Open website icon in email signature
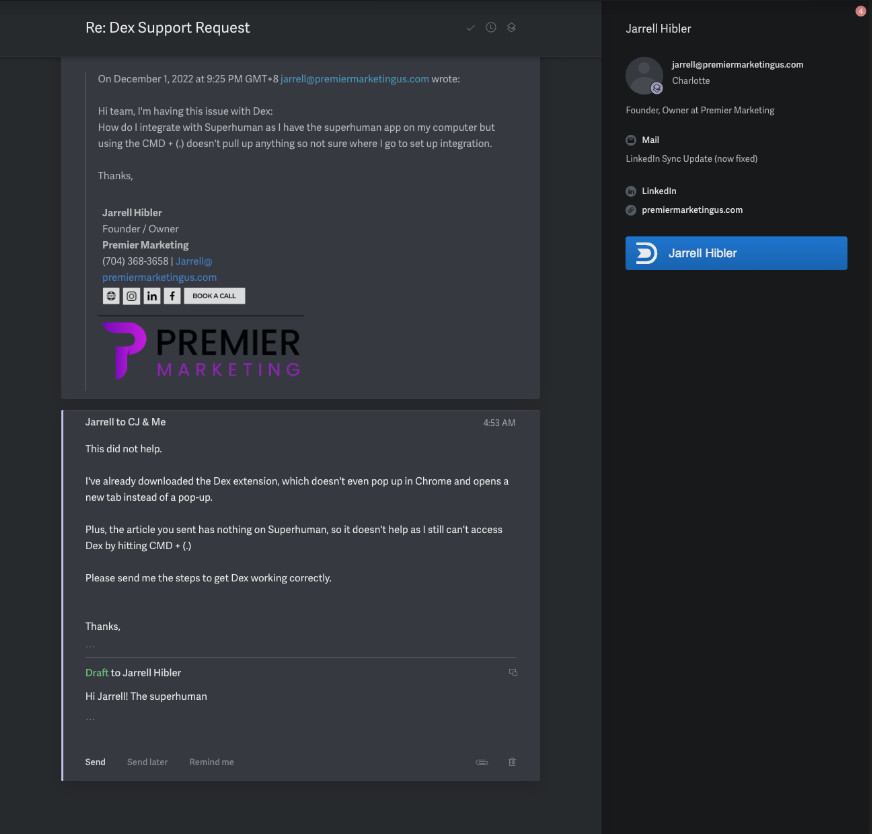 point(111,296)
